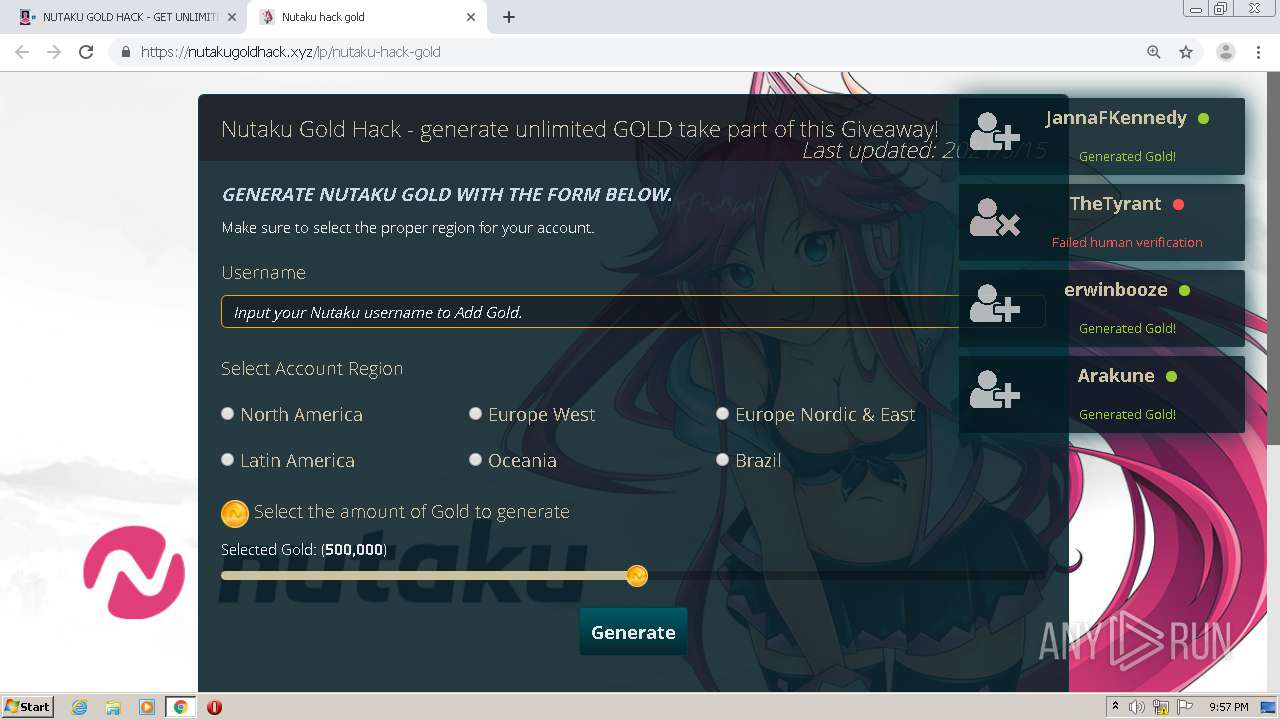Open the Windows Start menu

[27, 707]
